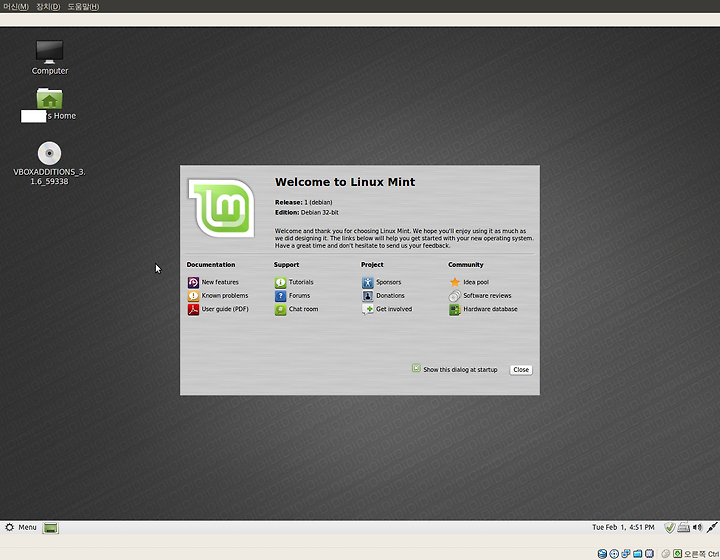Open the Mint Menu button
720x560 pixels.
pos(21,527)
